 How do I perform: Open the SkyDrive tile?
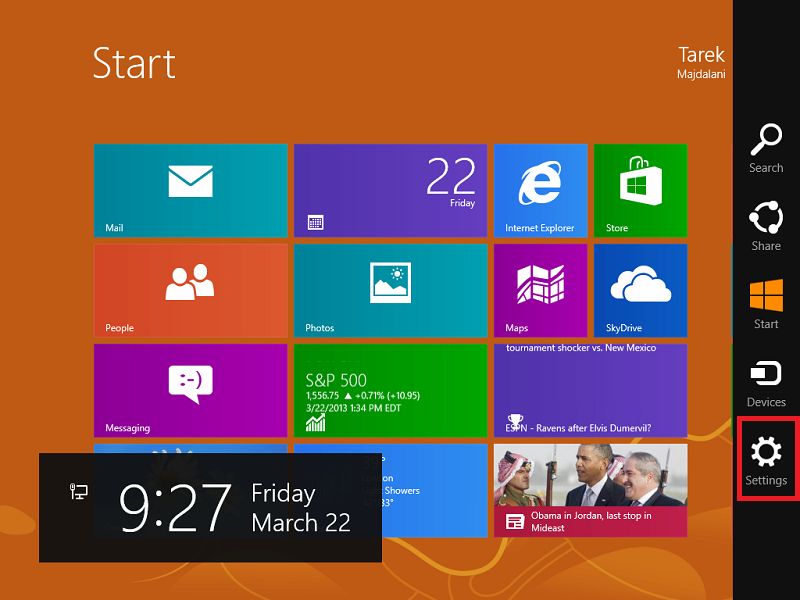(640, 290)
